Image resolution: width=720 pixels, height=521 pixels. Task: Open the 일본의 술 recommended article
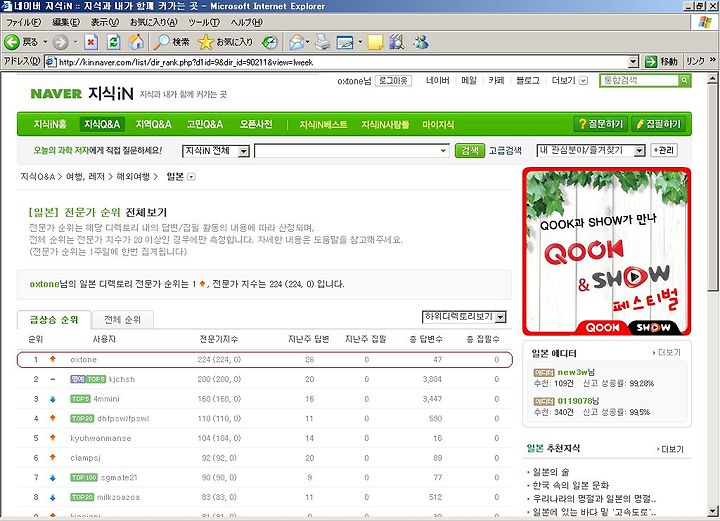coord(551,472)
